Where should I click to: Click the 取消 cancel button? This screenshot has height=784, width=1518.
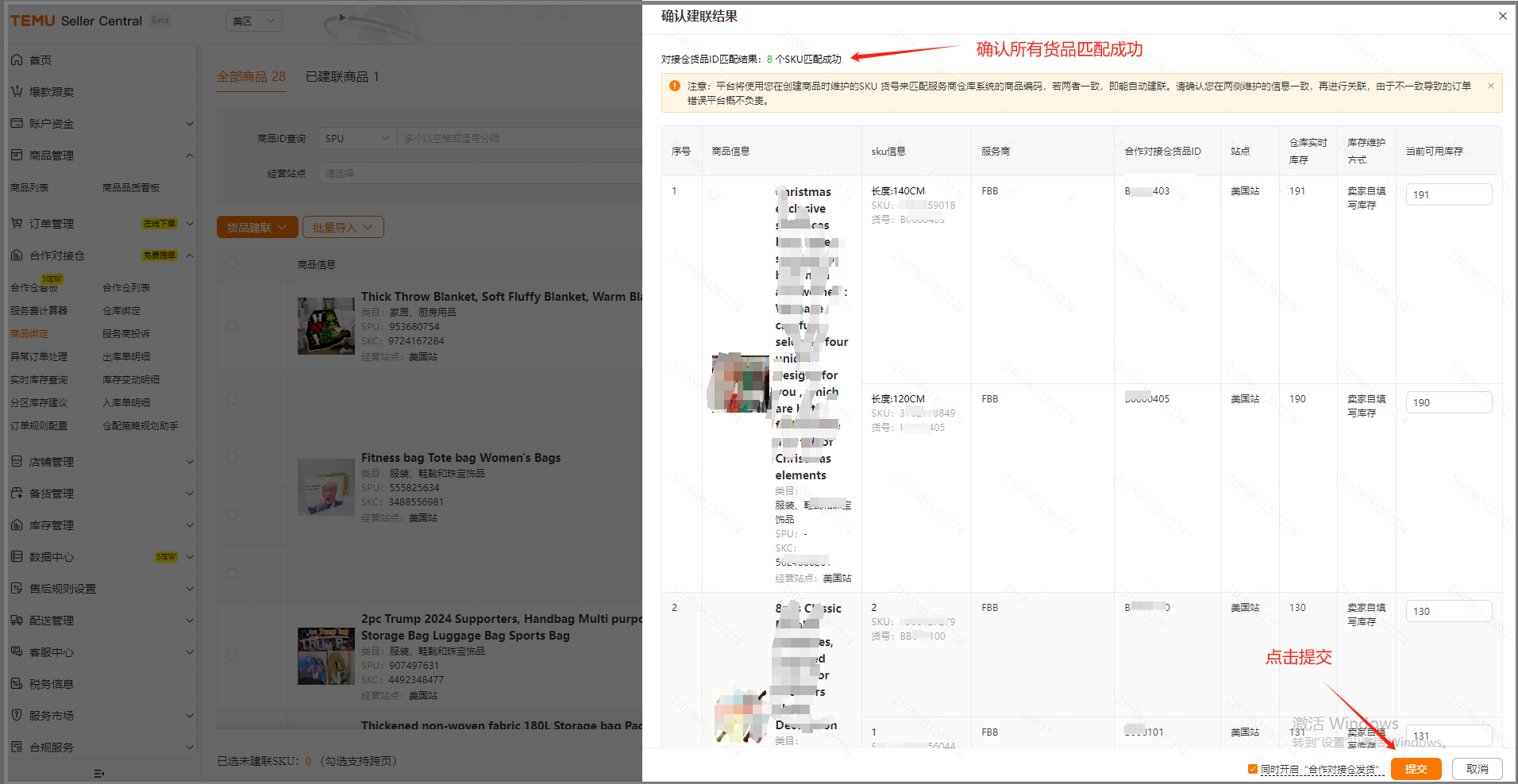point(1477,769)
